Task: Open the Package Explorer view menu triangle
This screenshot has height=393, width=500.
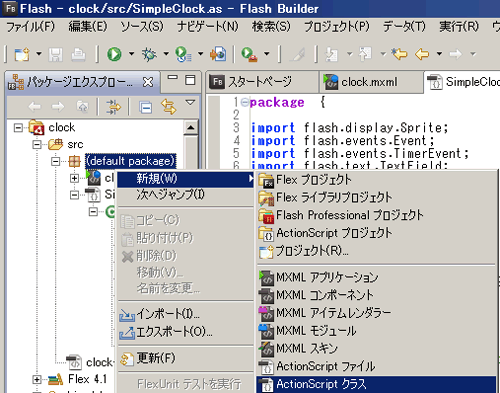Action: pyautogui.click(x=190, y=102)
